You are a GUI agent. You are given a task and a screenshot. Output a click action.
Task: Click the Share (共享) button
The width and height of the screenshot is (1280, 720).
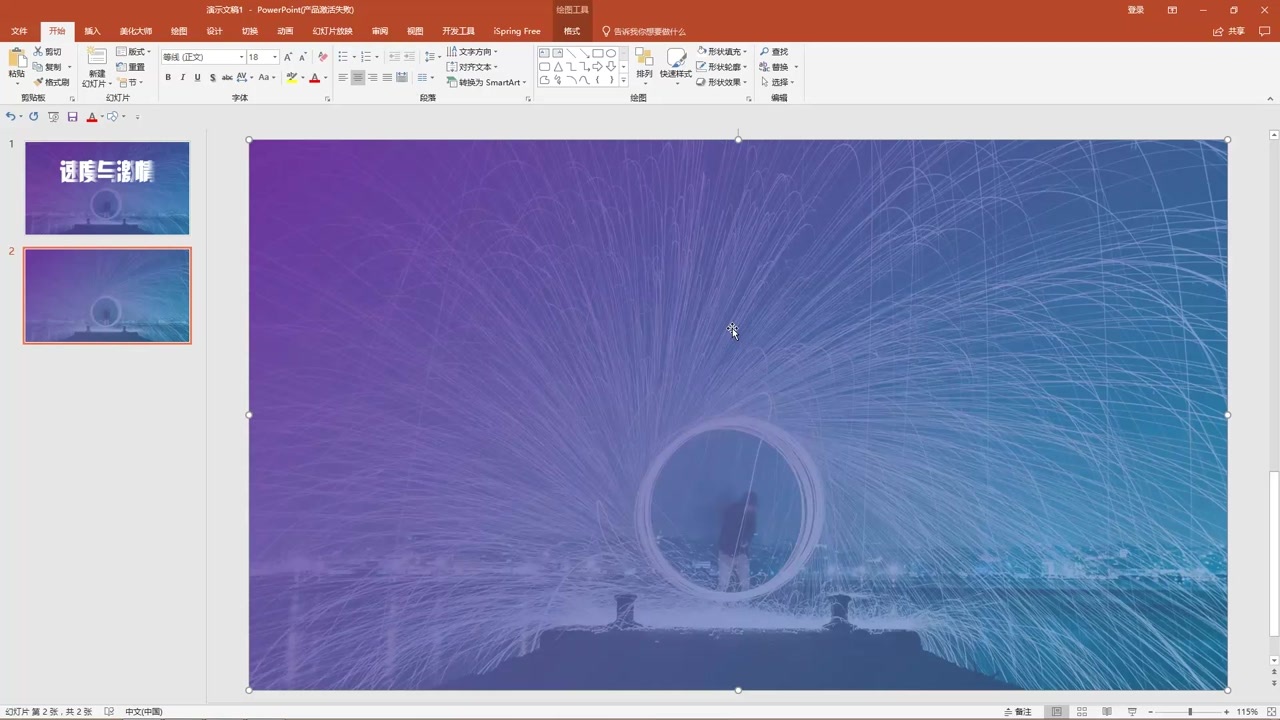tap(1229, 31)
